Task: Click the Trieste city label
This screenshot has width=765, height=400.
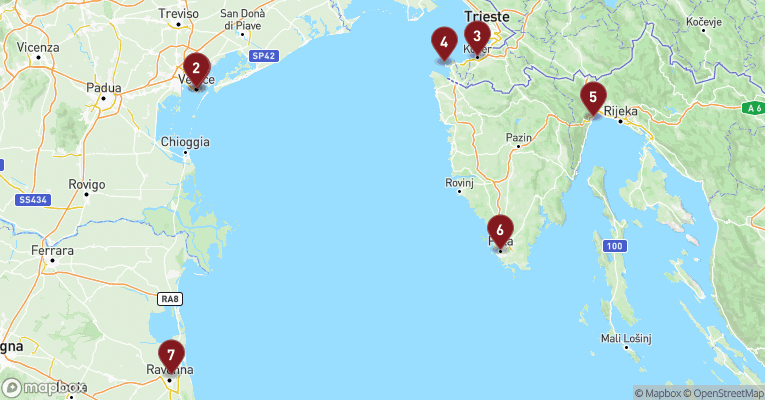Action: point(487,17)
